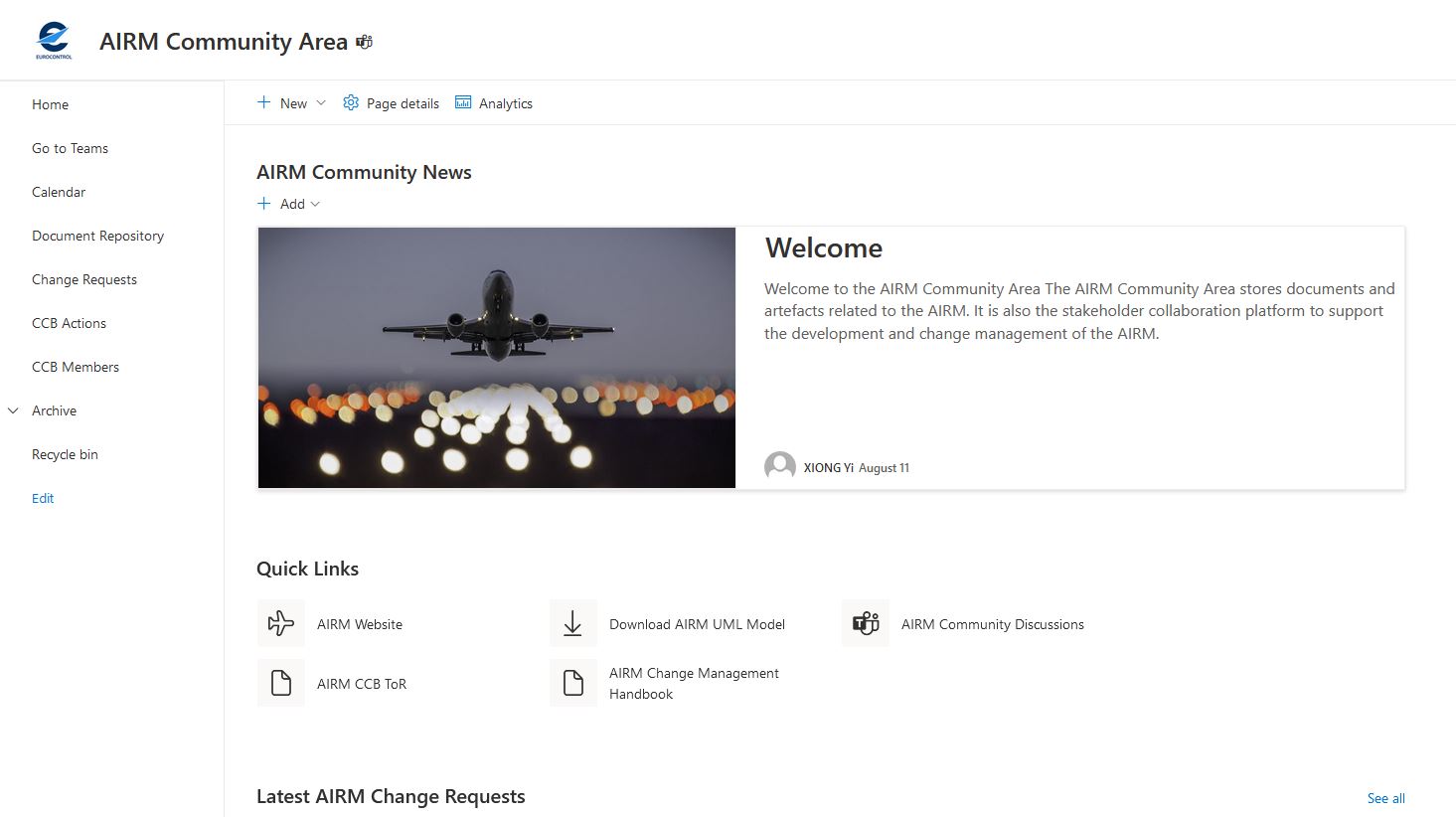Click the document icon for AIRM CCB ToR
Screen dimensions: 1456x817
pos(281,683)
